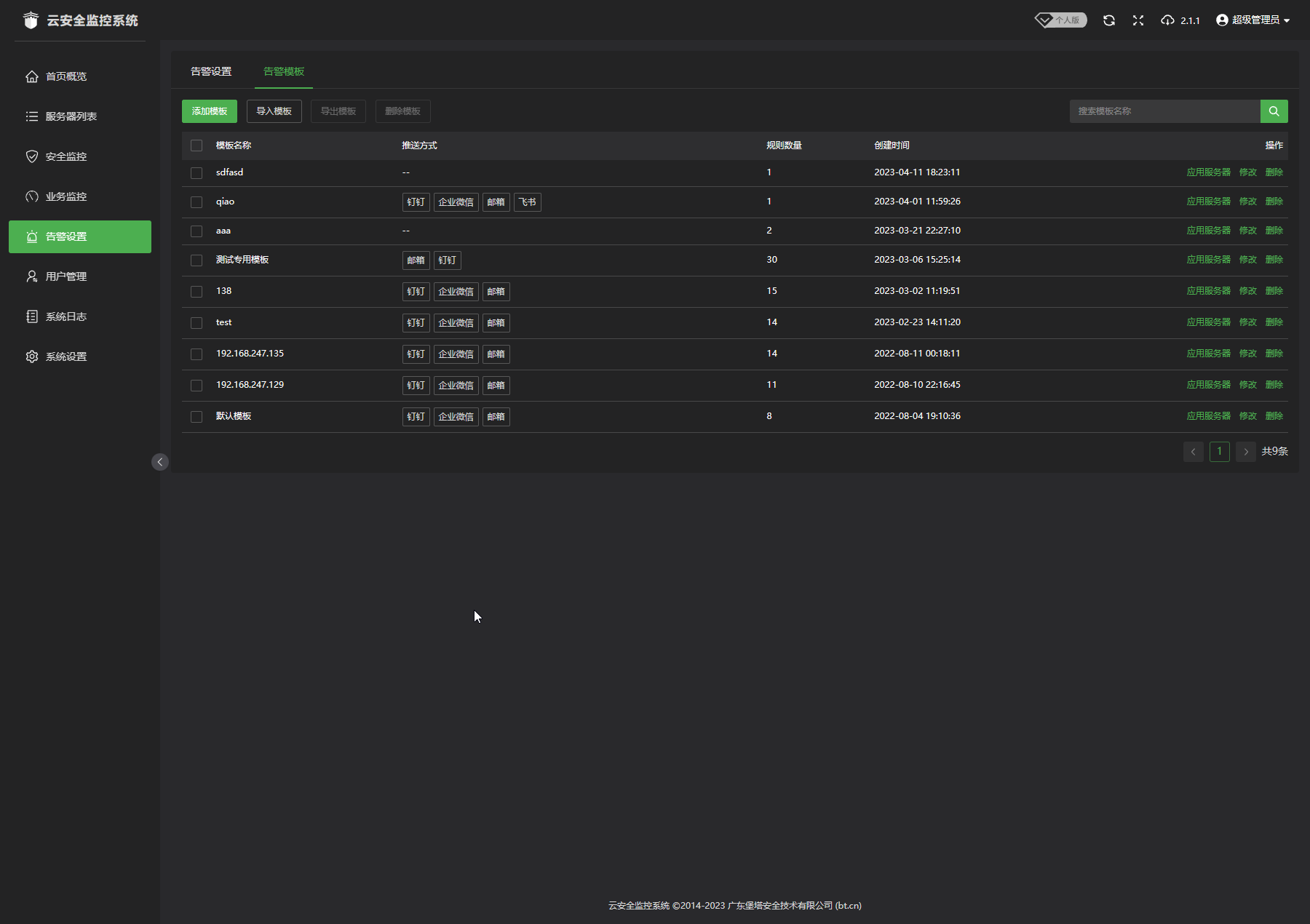Collapse the sidebar with the arrow handle
This screenshot has width=1310, height=924.
tap(160, 462)
